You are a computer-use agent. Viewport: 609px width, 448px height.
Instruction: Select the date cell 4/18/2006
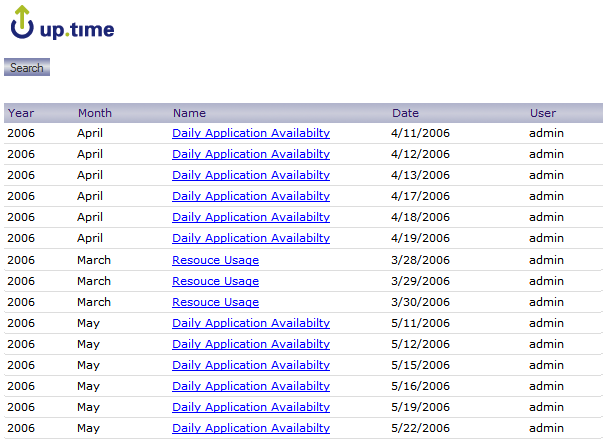[x=420, y=217]
